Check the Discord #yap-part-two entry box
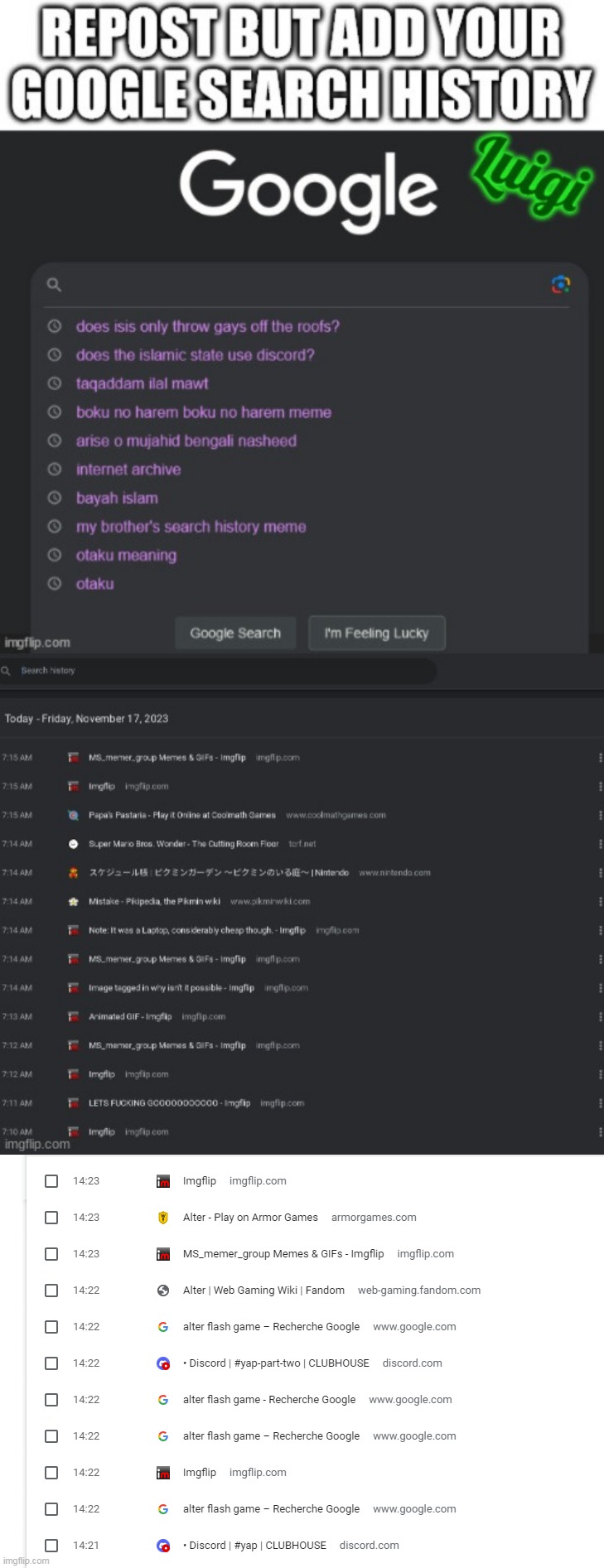The width and height of the screenshot is (604, 1568). [x=51, y=1363]
